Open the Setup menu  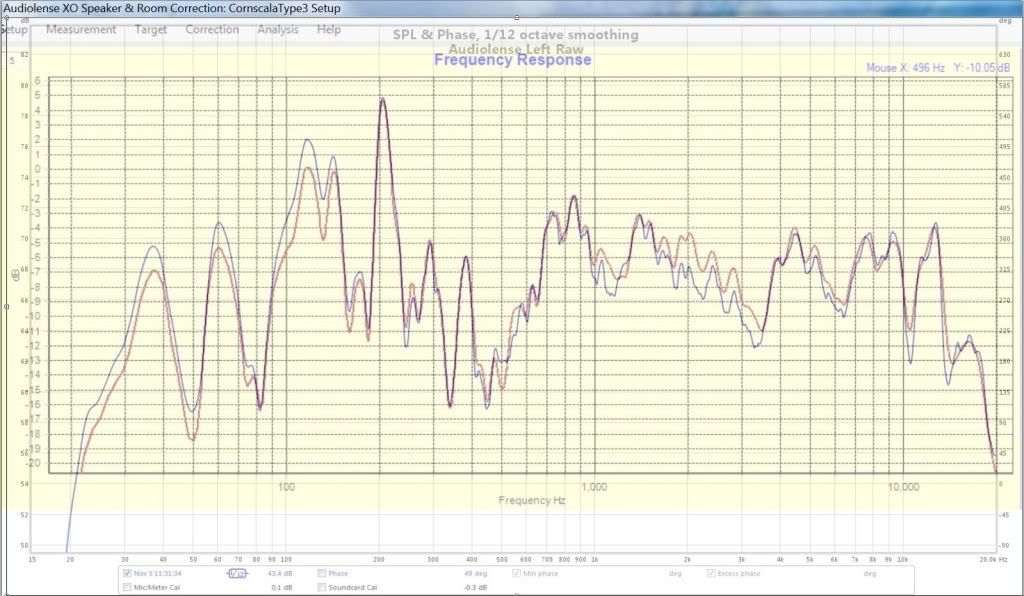click(14, 30)
